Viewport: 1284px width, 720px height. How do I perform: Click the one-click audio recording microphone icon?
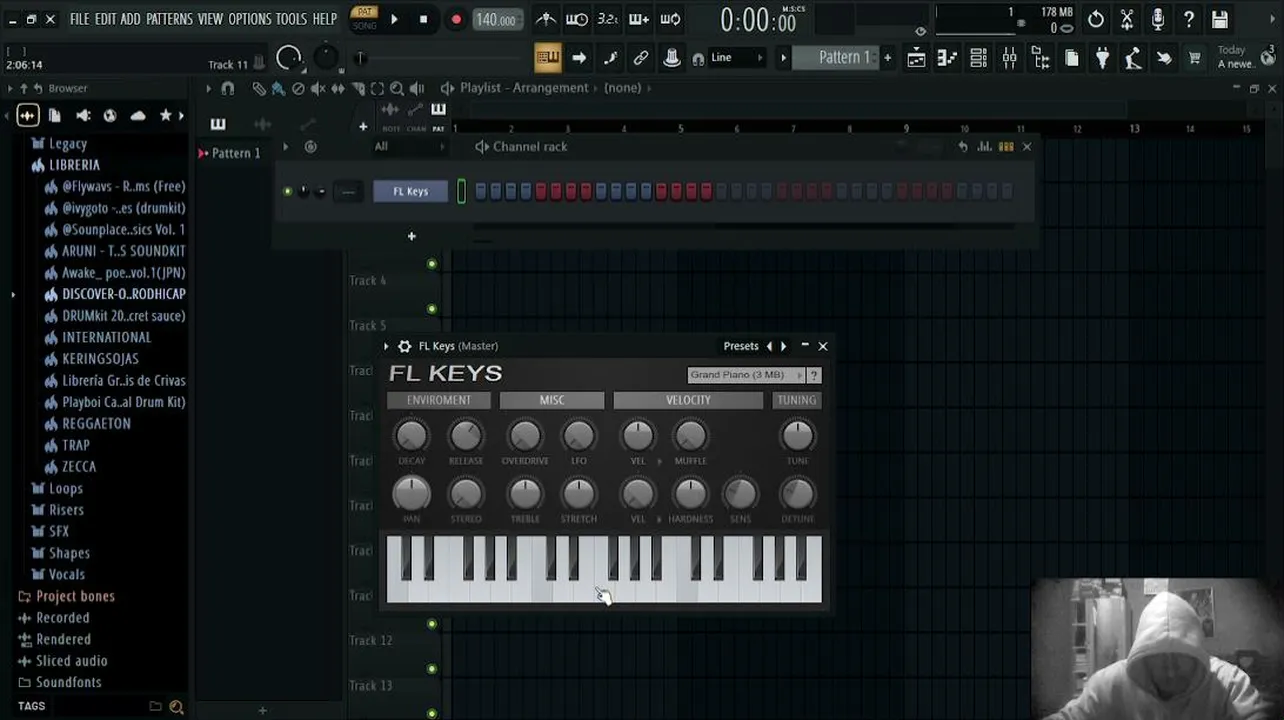(1158, 19)
